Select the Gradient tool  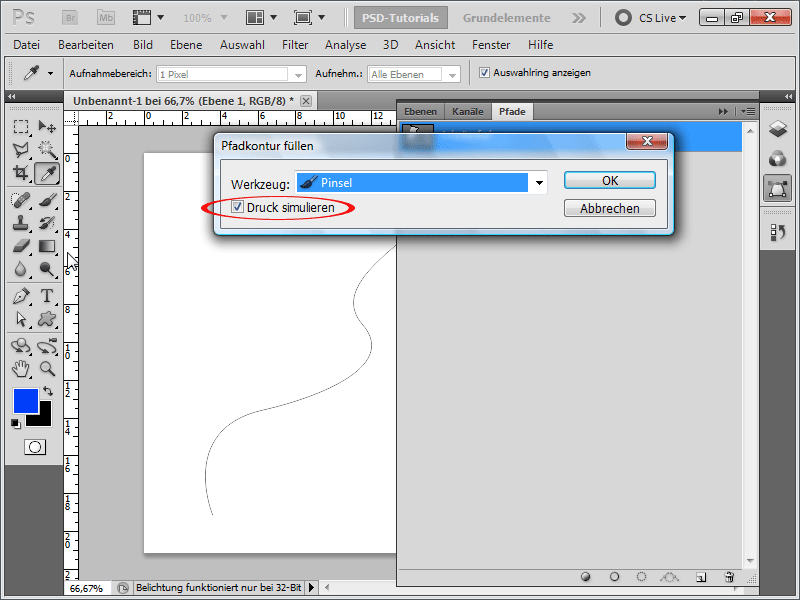click(x=47, y=246)
